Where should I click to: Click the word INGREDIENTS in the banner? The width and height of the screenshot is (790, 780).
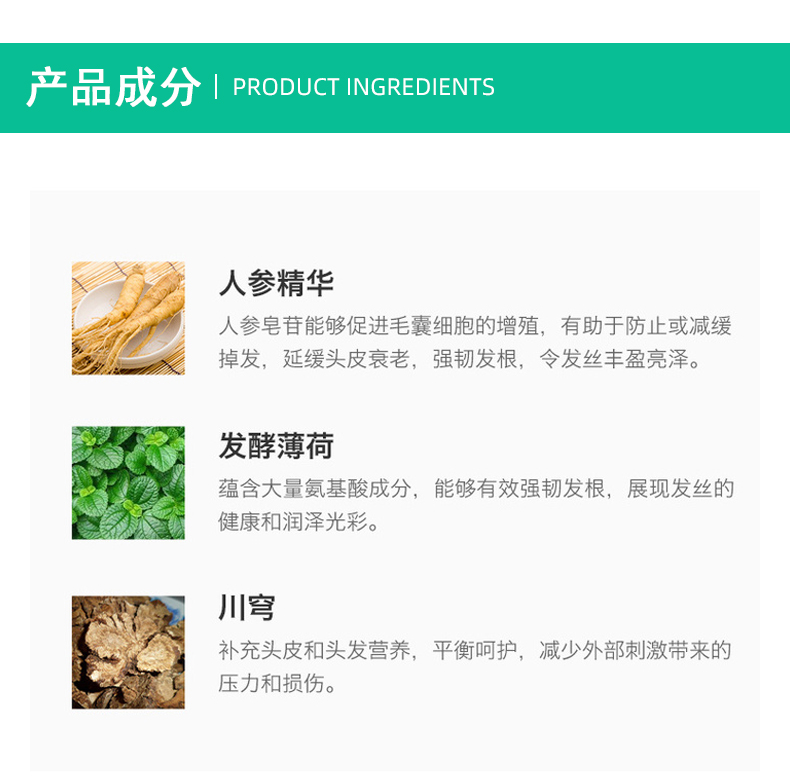[x=420, y=87]
